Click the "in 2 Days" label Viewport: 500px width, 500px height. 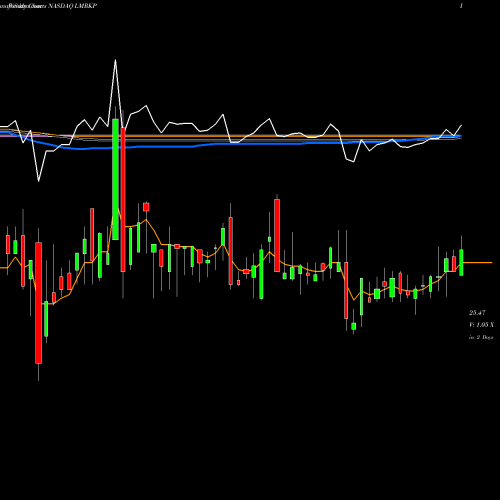click(481, 337)
